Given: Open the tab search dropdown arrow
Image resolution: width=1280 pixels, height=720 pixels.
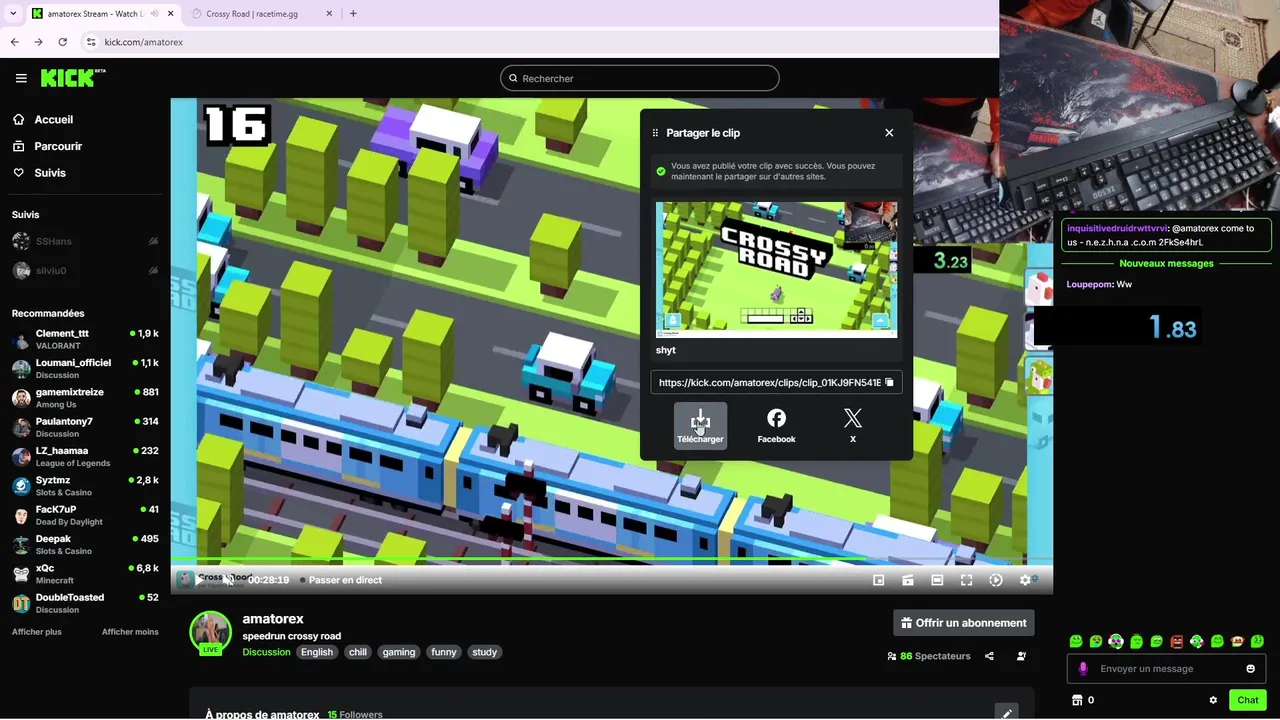Looking at the screenshot, I should pos(12,14).
